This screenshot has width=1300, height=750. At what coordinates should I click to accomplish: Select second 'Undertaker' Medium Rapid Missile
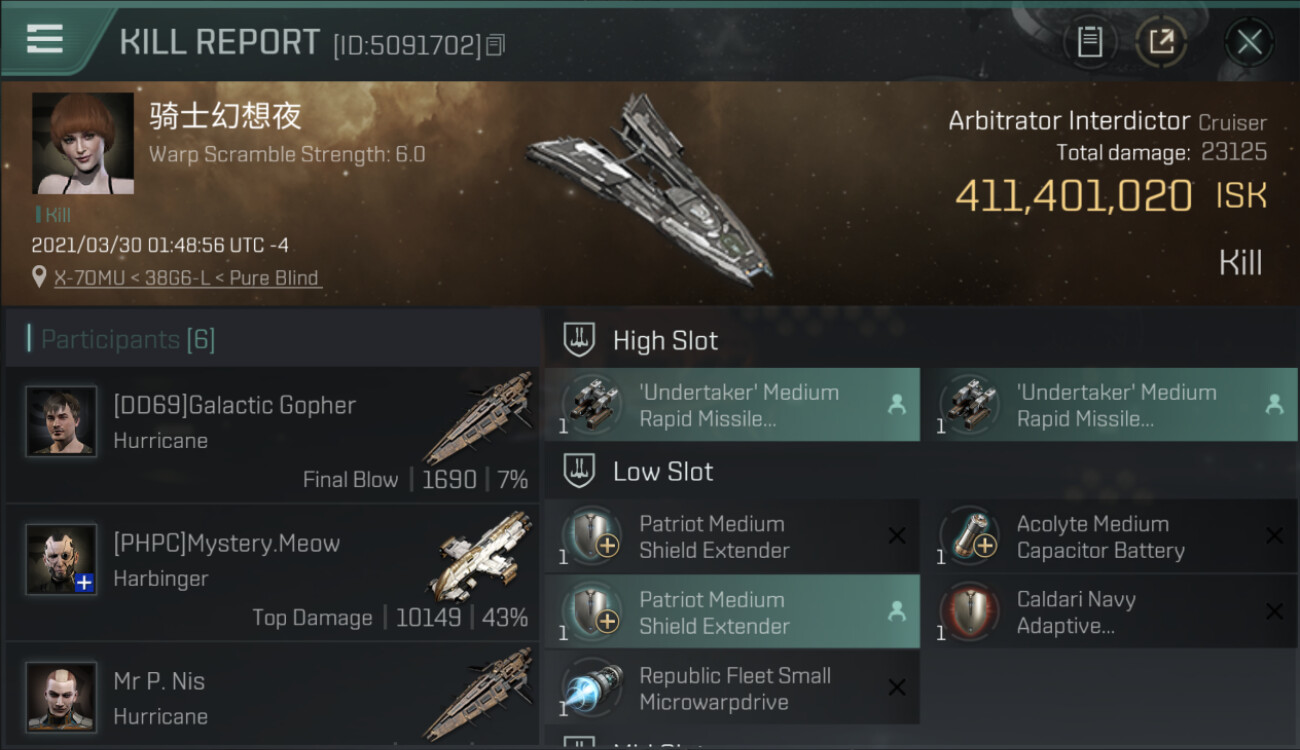pos(1110,405)
